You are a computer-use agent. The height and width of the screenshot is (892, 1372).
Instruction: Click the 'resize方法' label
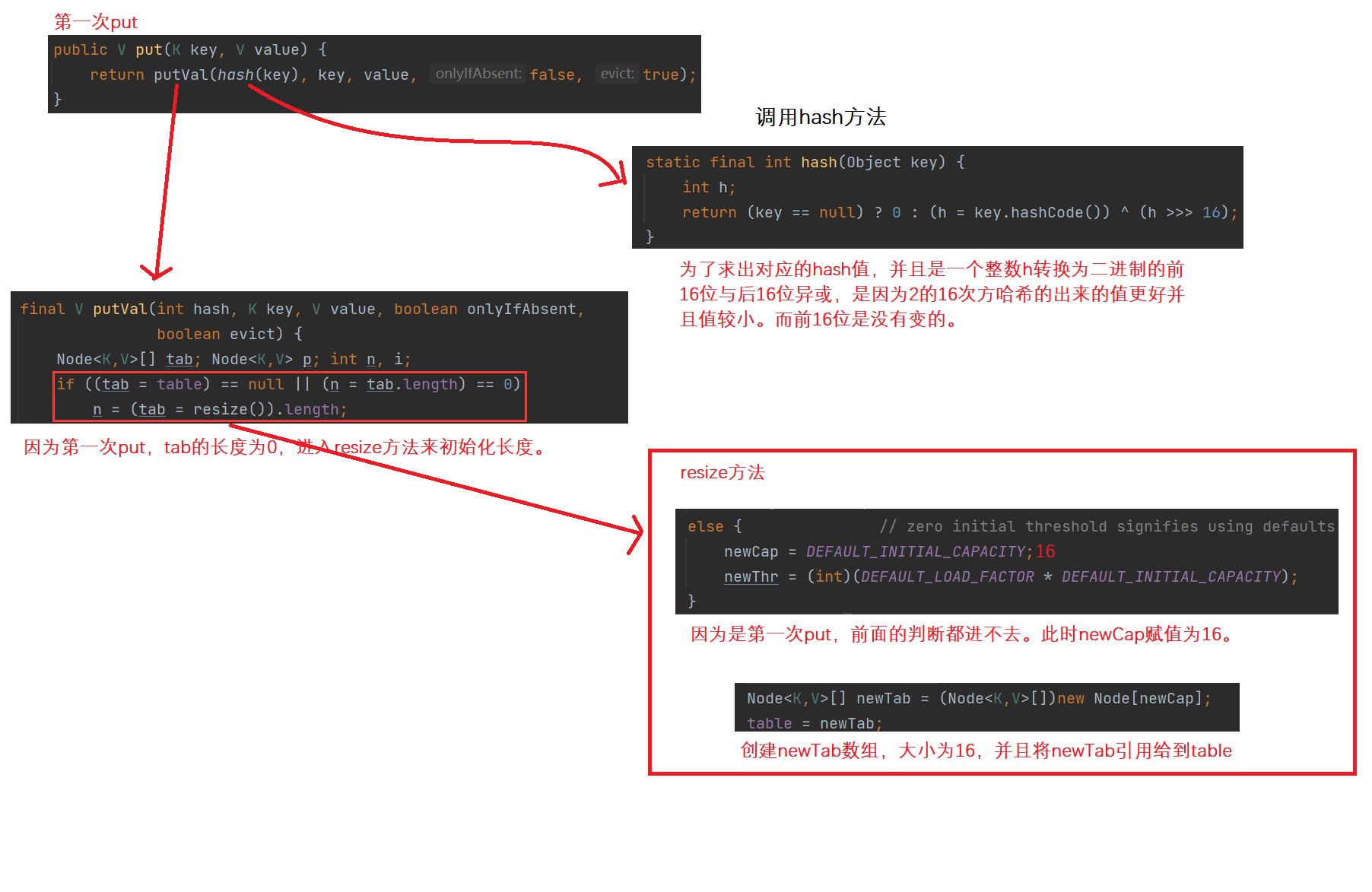(x=723, y=472)
